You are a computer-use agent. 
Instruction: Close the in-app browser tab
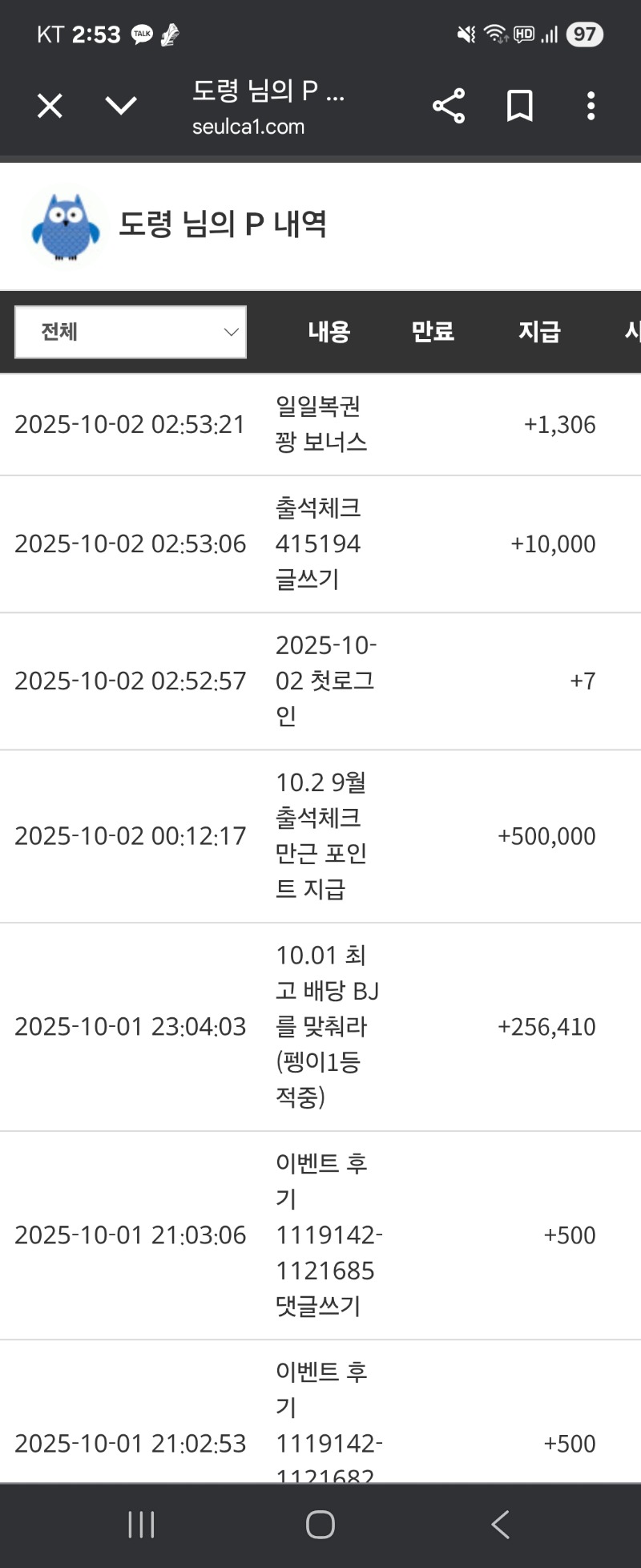click(x=50, y=106)
